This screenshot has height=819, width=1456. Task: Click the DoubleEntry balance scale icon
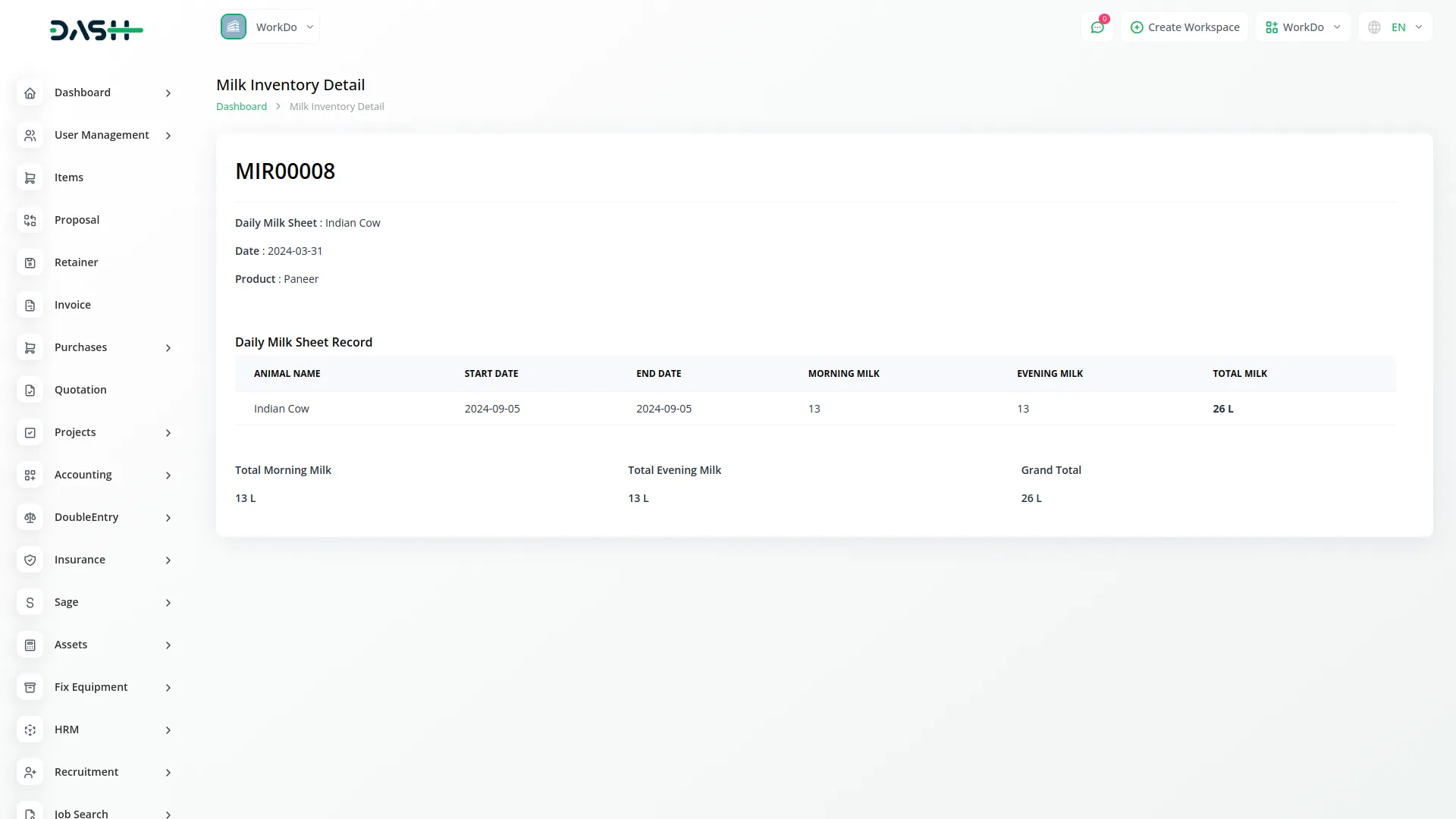pos(30,518)
